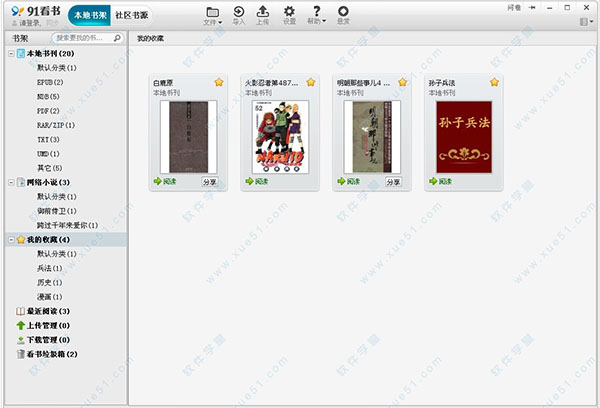Click the 最近阅读 open-book icon

point(20,311)
